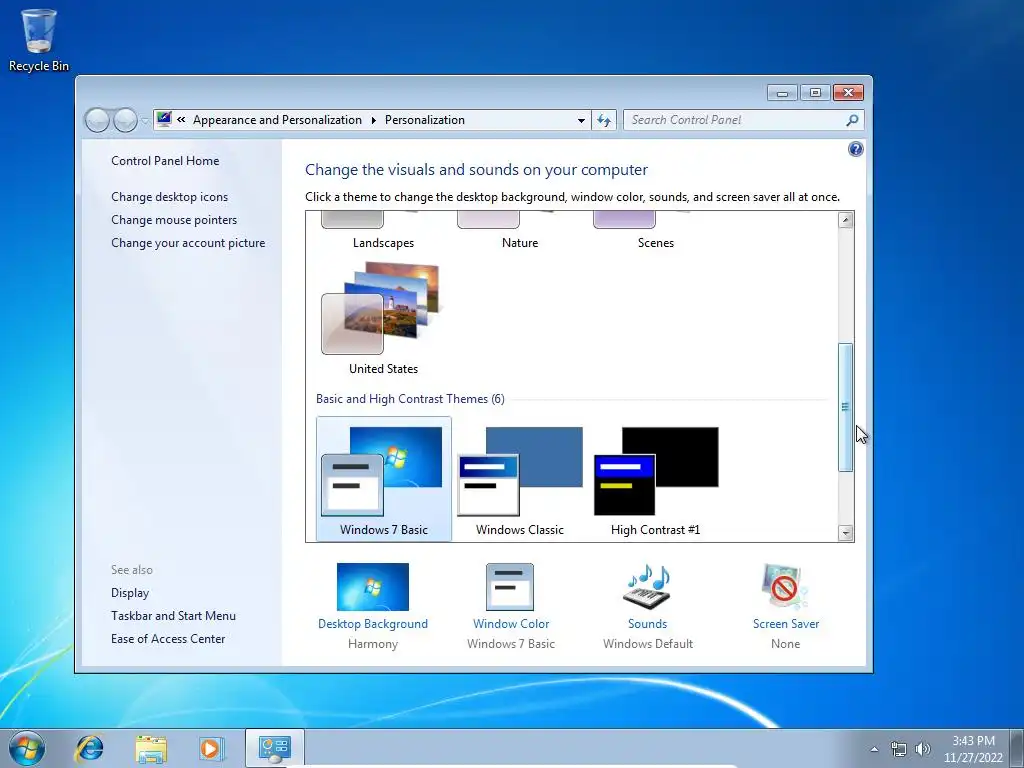Click the Back navigation arrow button
Screen dimensions: 1024x768
97,120
